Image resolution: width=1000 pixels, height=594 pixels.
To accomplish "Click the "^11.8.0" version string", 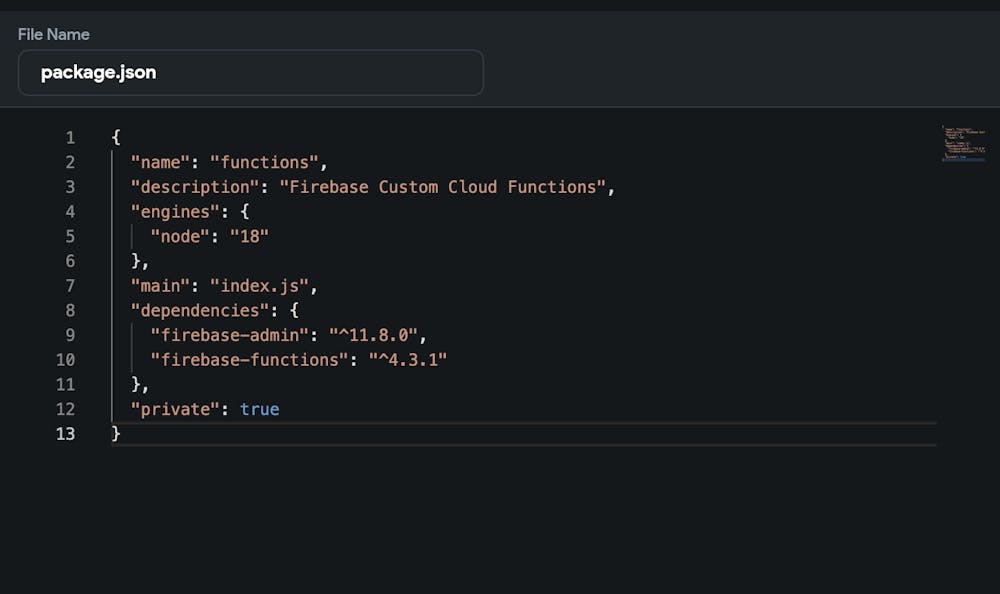I will pos(373,335).
